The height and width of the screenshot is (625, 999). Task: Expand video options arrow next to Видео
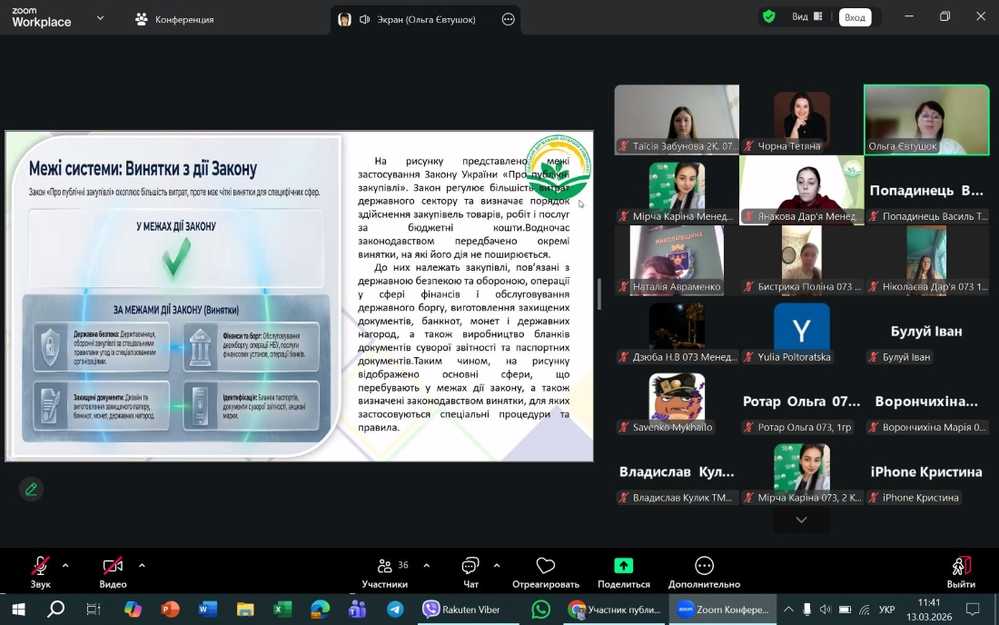pyautogui.click(x=141, y=565)
